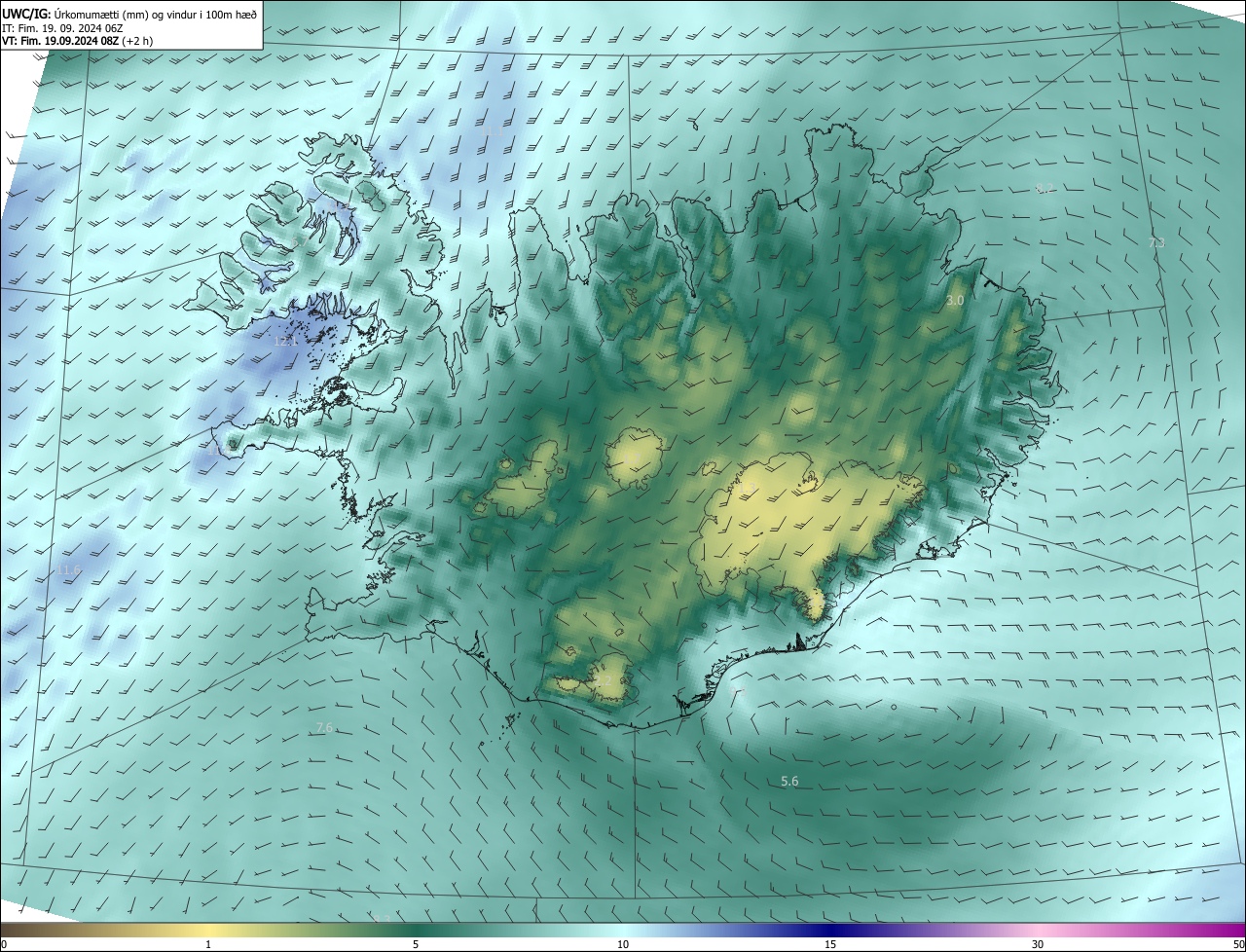Click the 10 tick label on the colorbar
Viewport: 1246px width, 952px height.
click(x=623, y=944)
